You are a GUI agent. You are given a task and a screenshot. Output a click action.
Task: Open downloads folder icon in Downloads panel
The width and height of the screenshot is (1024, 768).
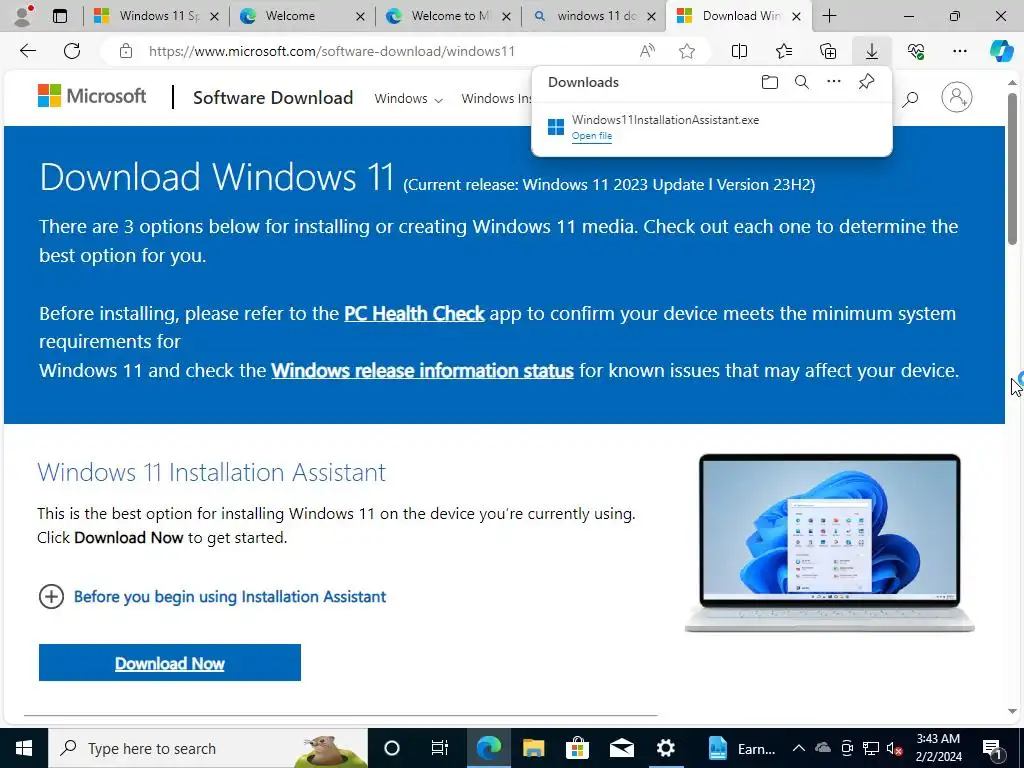(770, 82)
